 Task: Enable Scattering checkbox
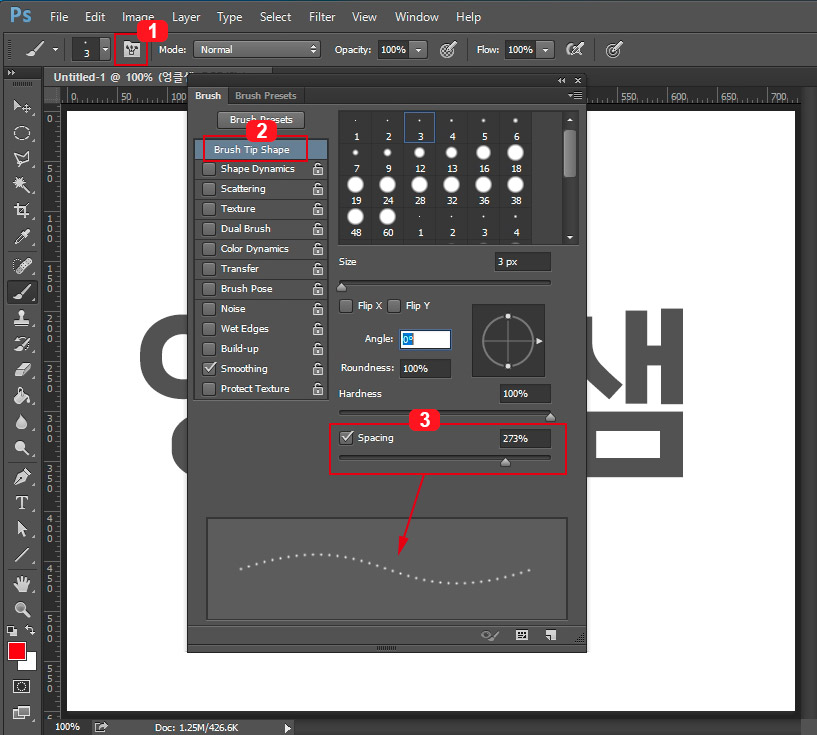pos(209,189)
